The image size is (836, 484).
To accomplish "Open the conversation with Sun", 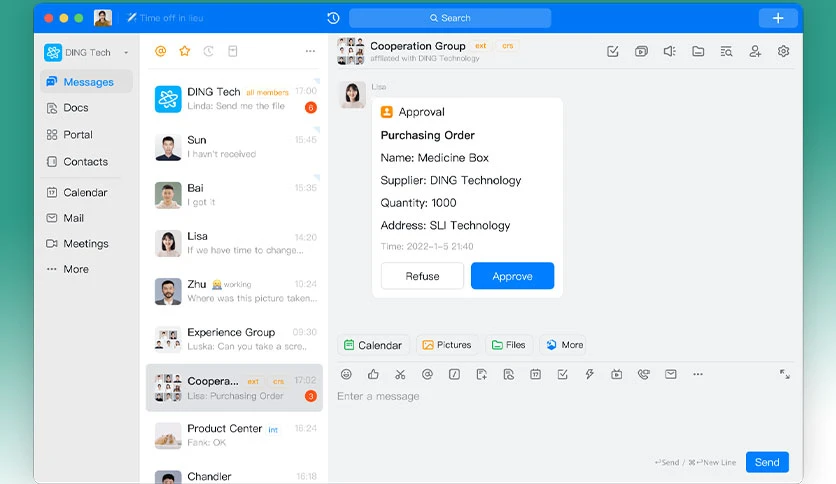I will pyautogui.click(x=234, y=147).
